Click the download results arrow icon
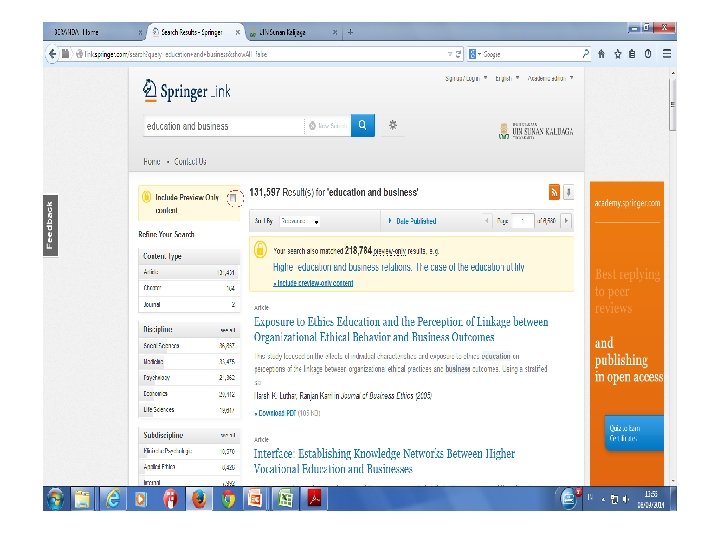The image size is (720, 540). (x=568, y=192)
